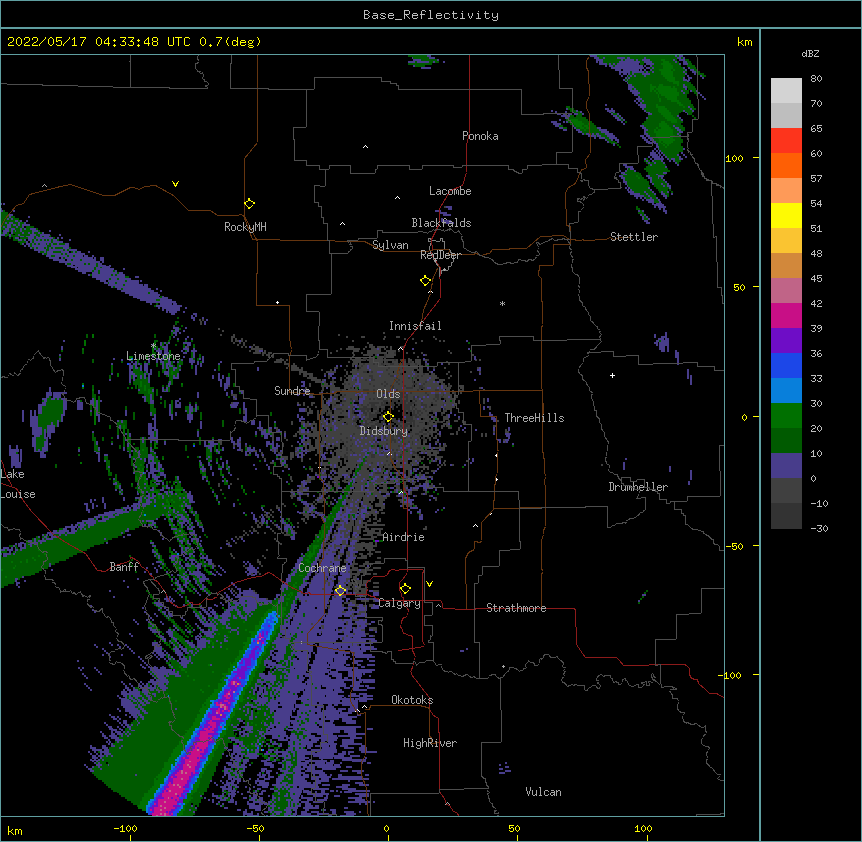Select the Limestone label

[153, 356]
